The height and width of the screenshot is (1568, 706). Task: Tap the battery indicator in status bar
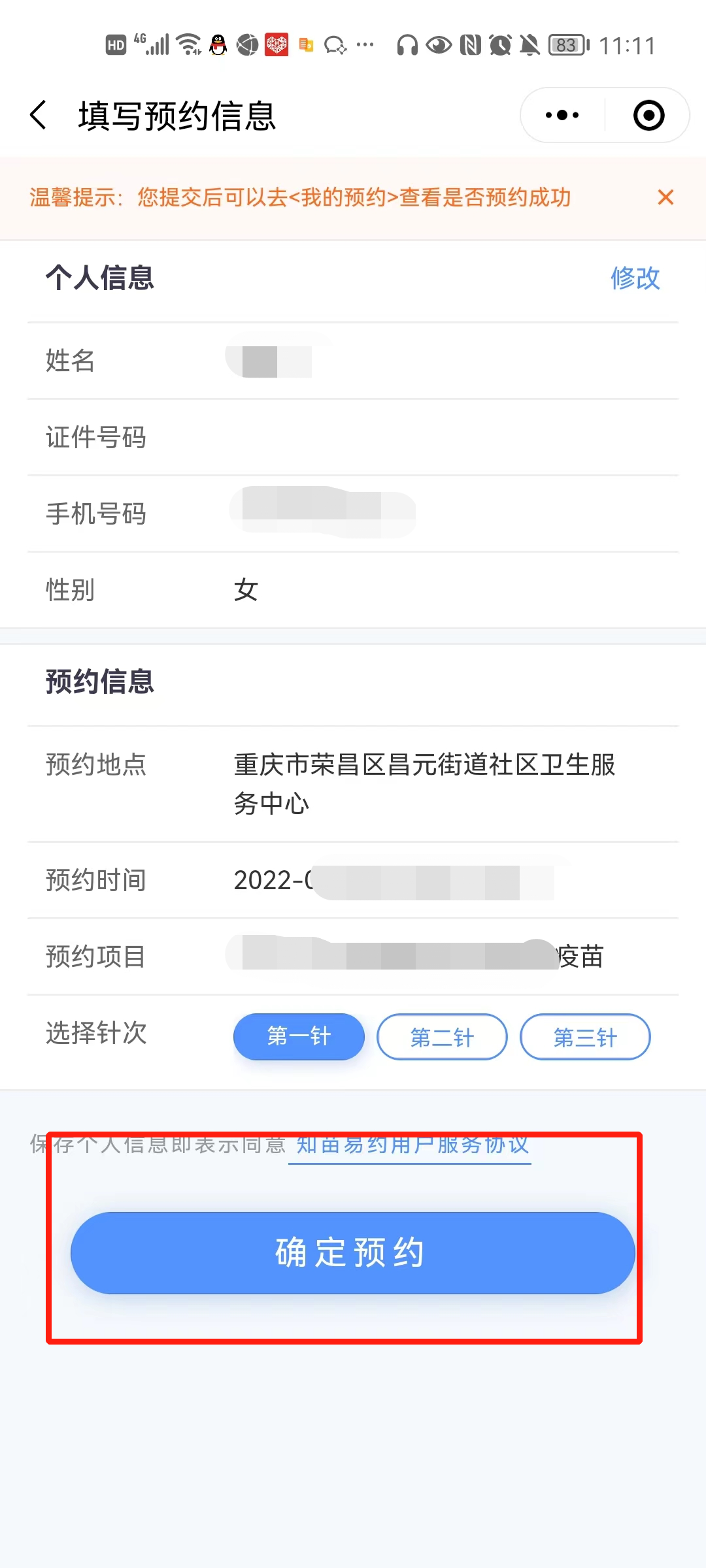(568, 45)
